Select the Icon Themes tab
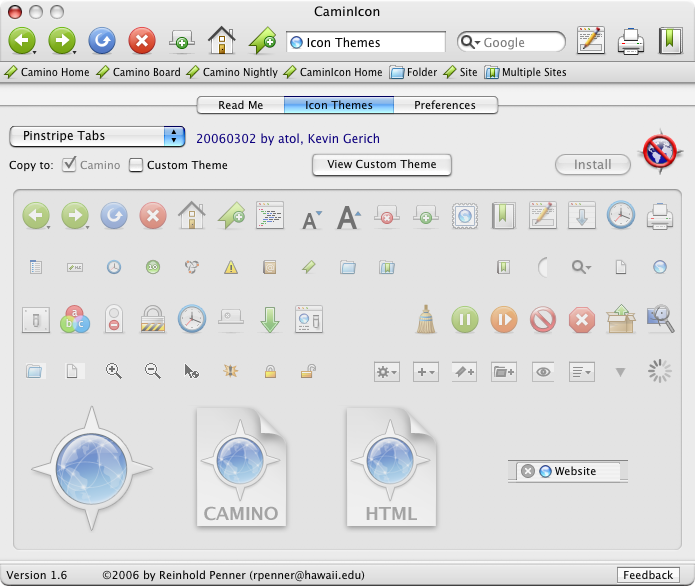This screenshot has width=695, height=586. click(339, 105)
